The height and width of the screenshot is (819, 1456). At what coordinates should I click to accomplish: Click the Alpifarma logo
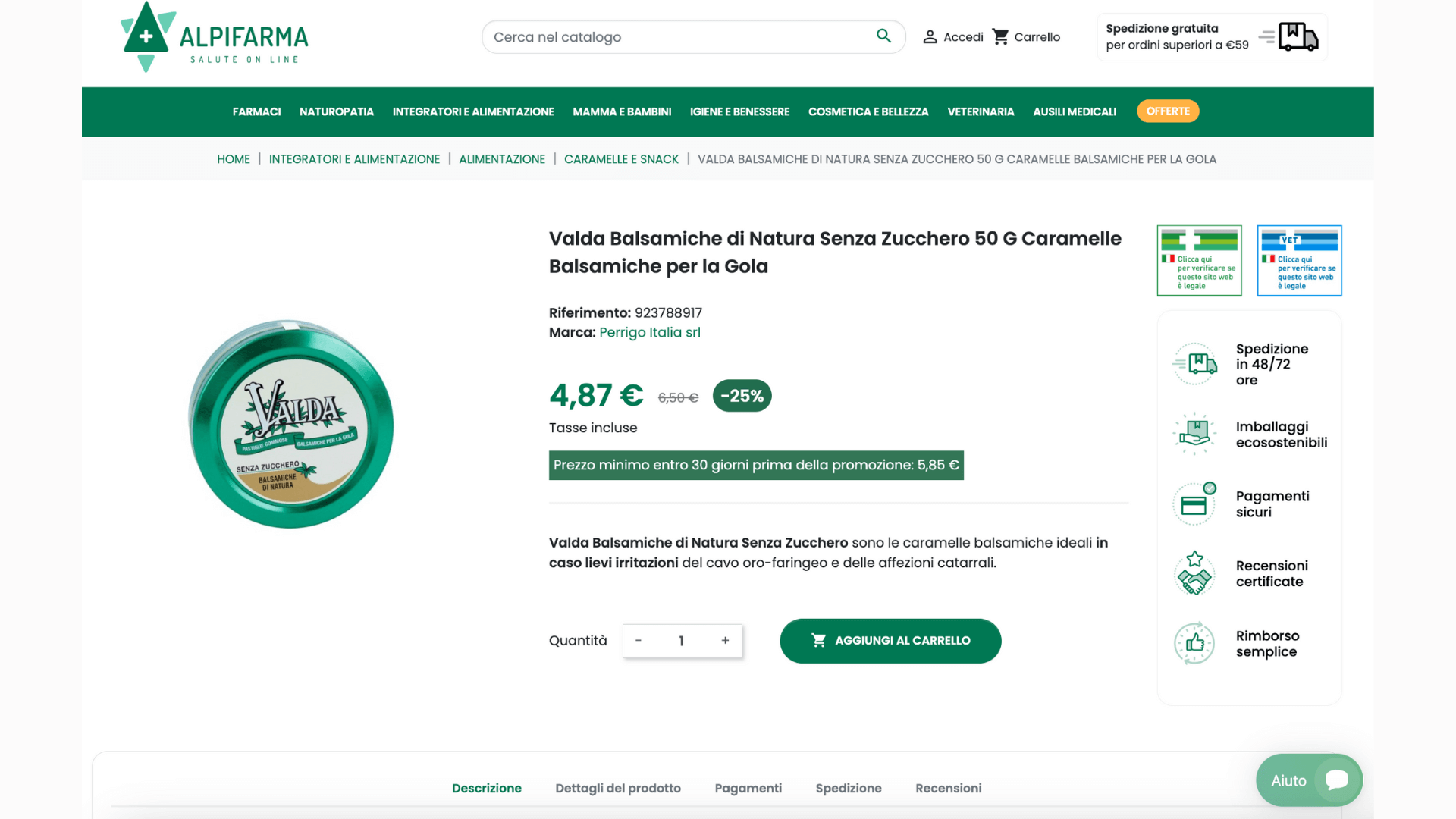(x=215, y=37)
